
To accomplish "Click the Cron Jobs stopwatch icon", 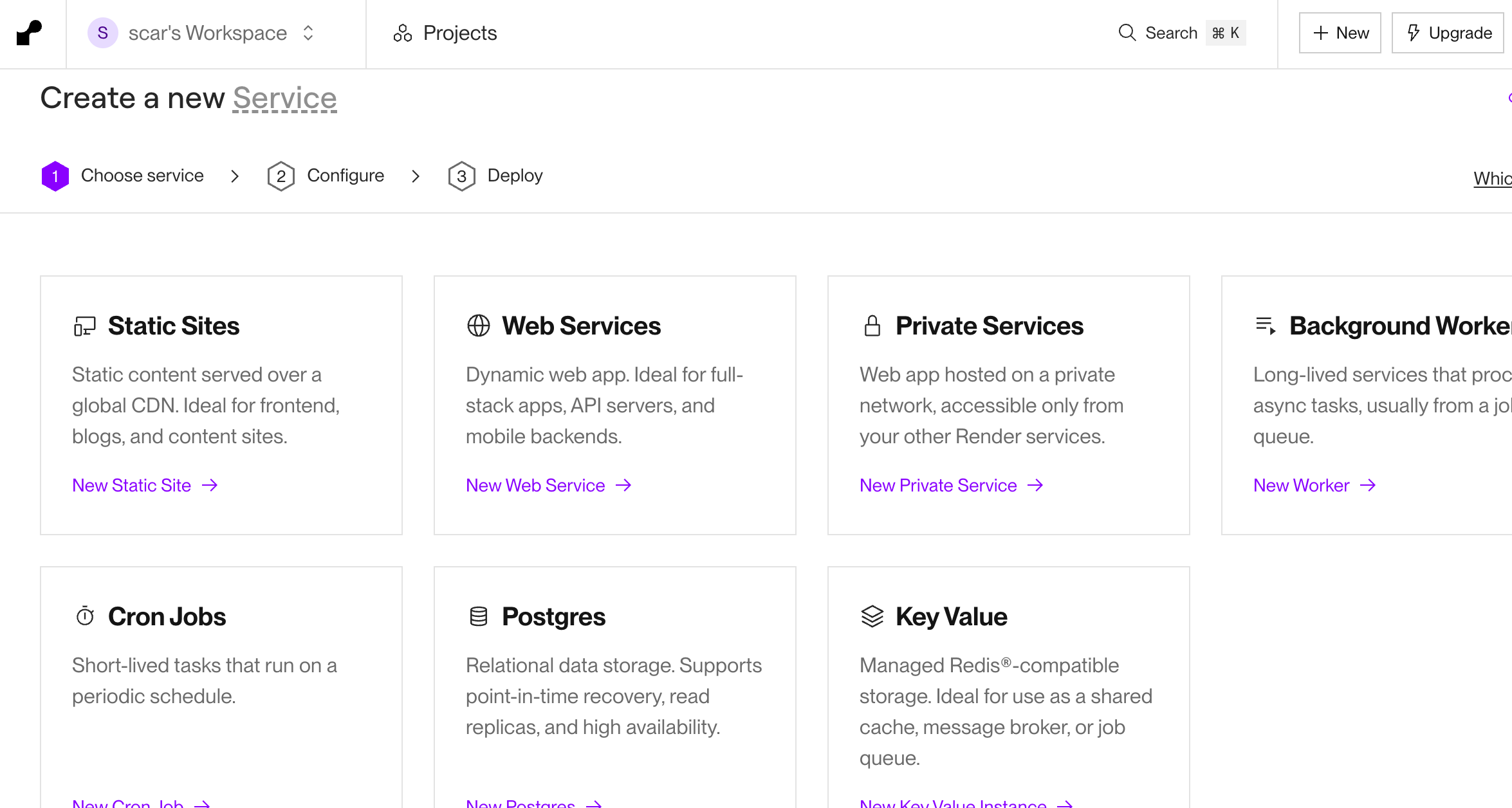I will (x=85, y=616).
